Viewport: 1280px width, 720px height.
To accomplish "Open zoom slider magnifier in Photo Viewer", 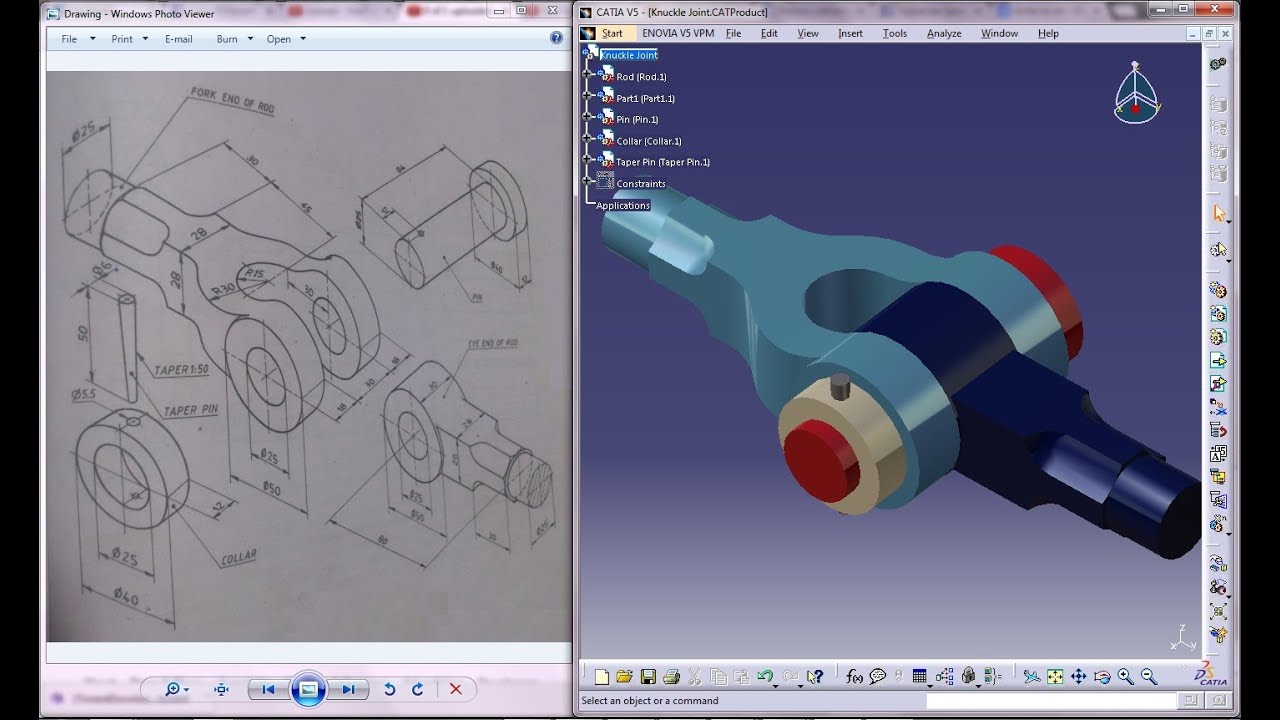I will 176,689.
